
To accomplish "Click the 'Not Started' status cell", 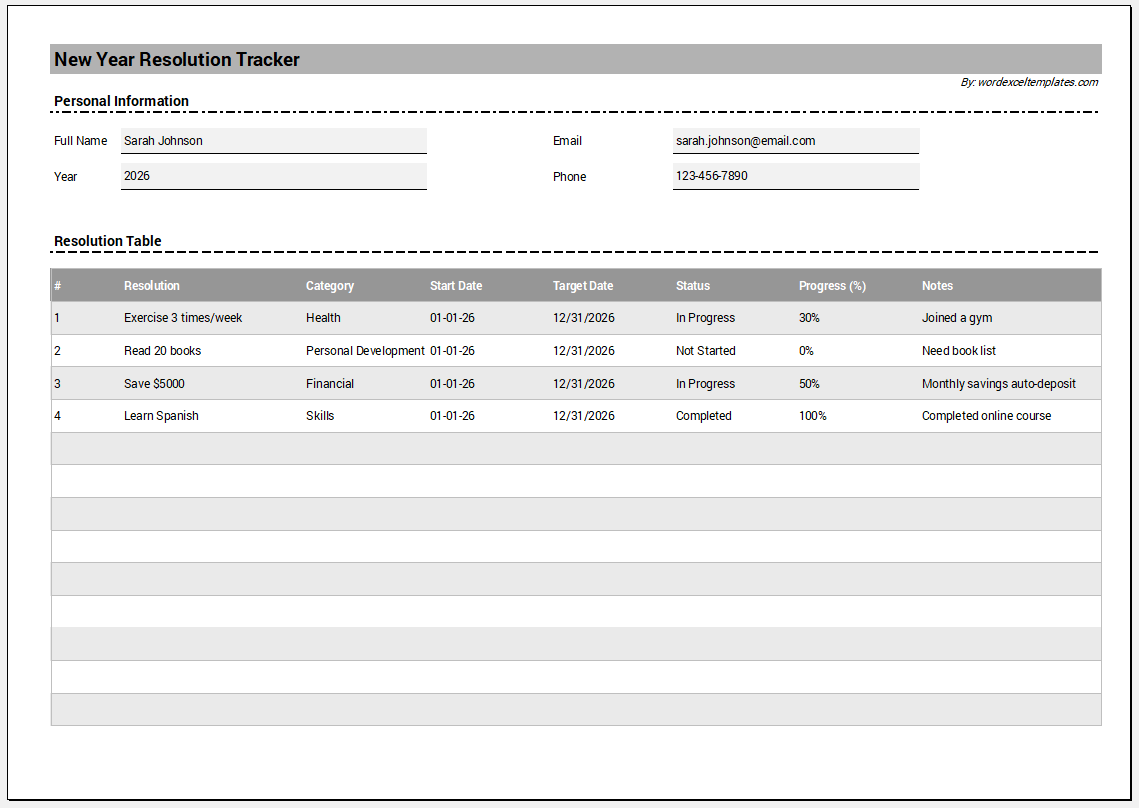I will (705, 351).
